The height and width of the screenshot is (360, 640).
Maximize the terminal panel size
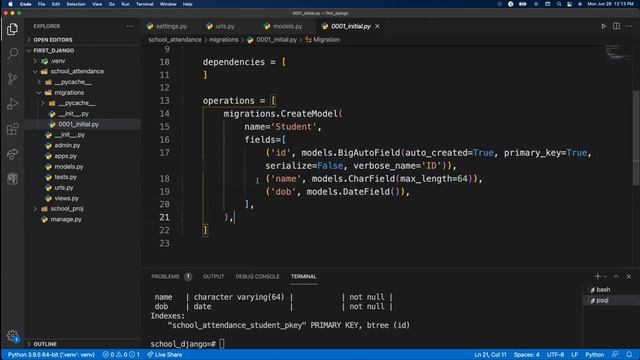pyautogui.click(x=616, y=276)
